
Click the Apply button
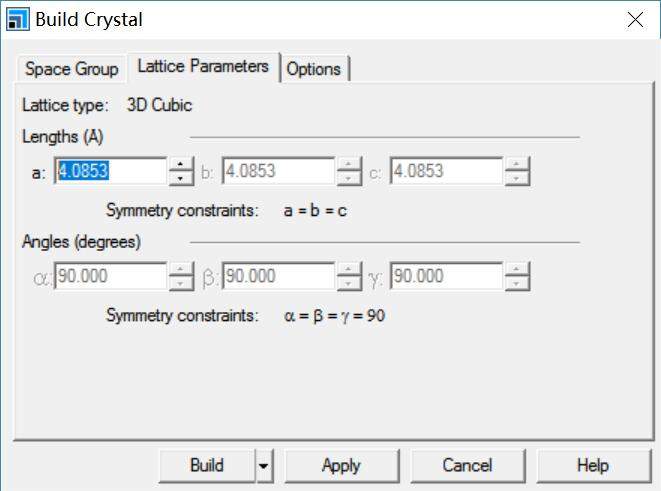341,465
